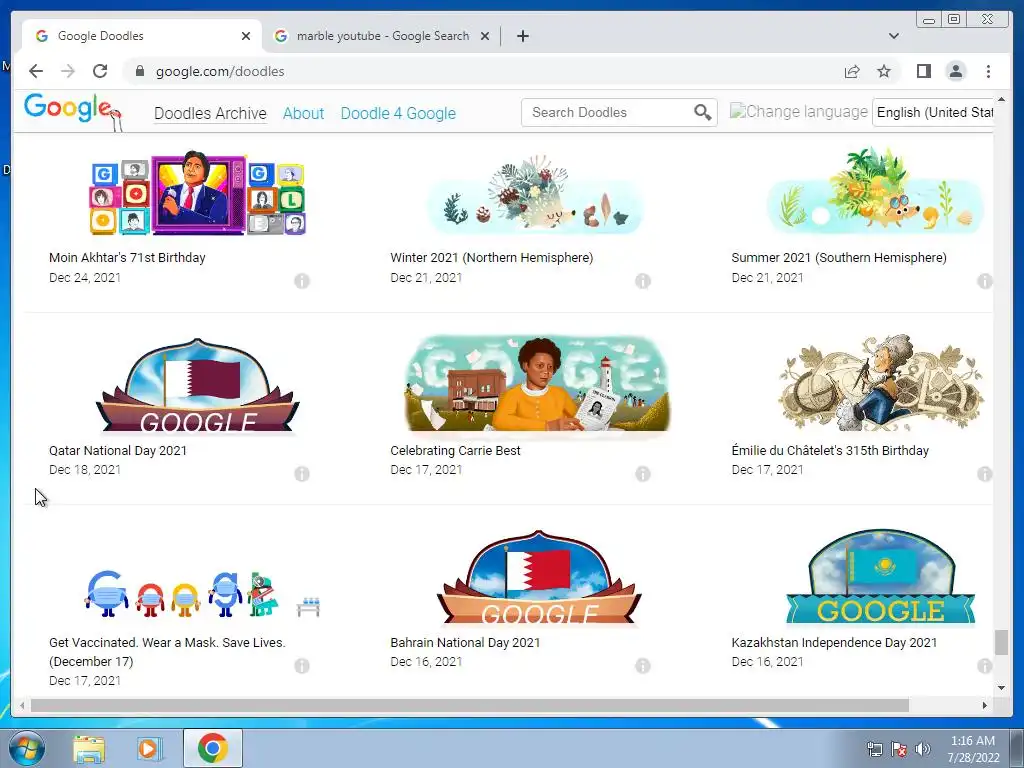Screen dimensions: 1024x768
Task: Click the Summer 2021 doodle image
Action: [x=875, y=191]
